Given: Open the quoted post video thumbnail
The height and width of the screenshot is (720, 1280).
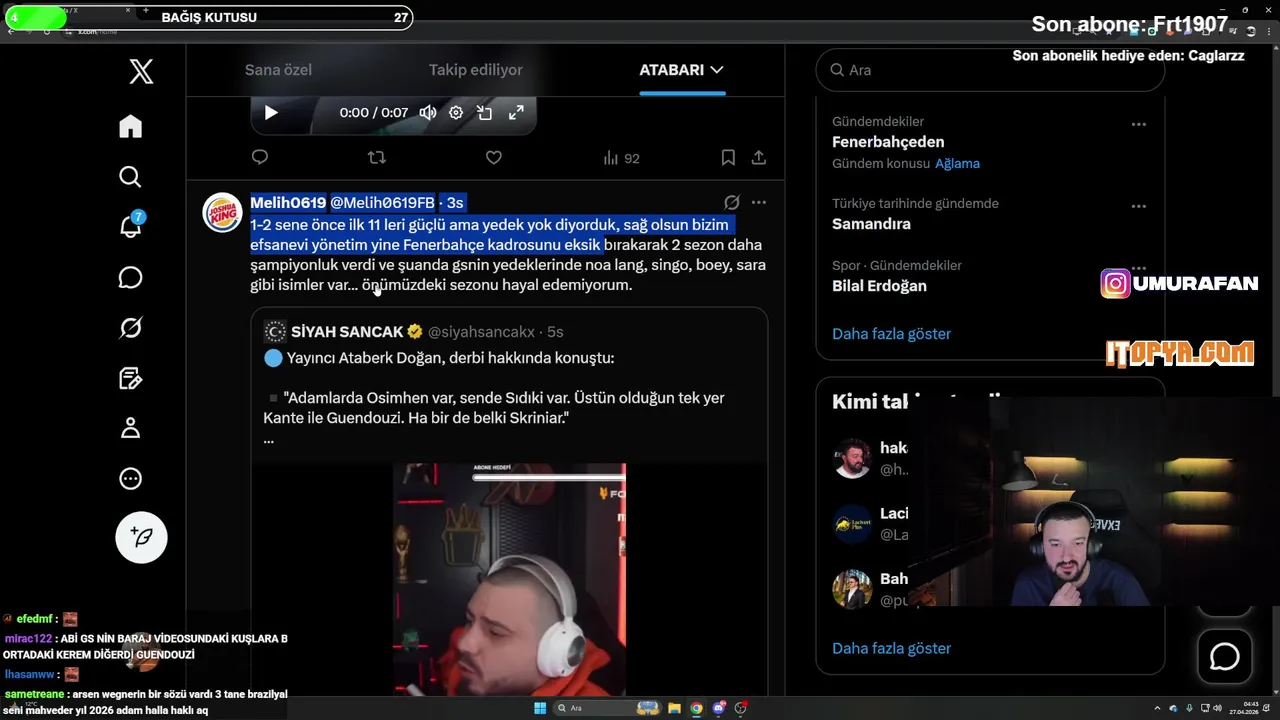Looking at the screenshot, I should [509, 579].
